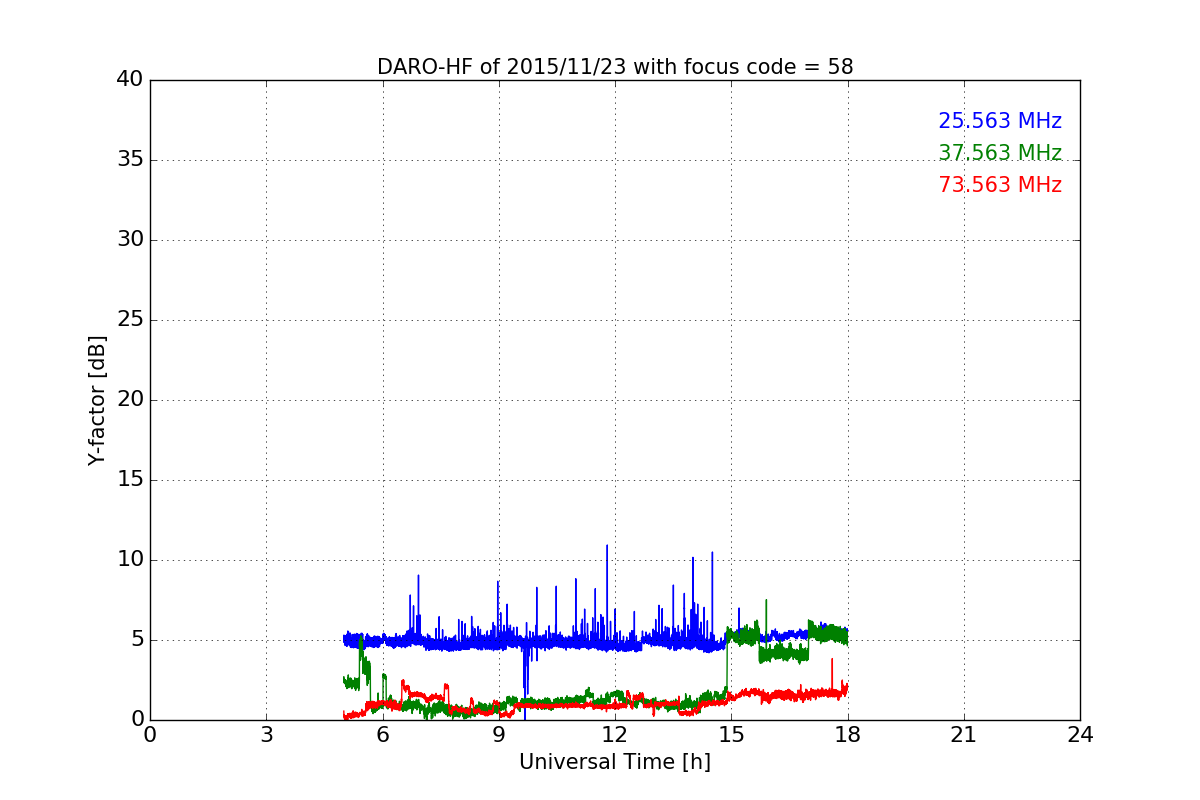
Task: Click x-axis tick value 9
Action: (x=499, y=734)
